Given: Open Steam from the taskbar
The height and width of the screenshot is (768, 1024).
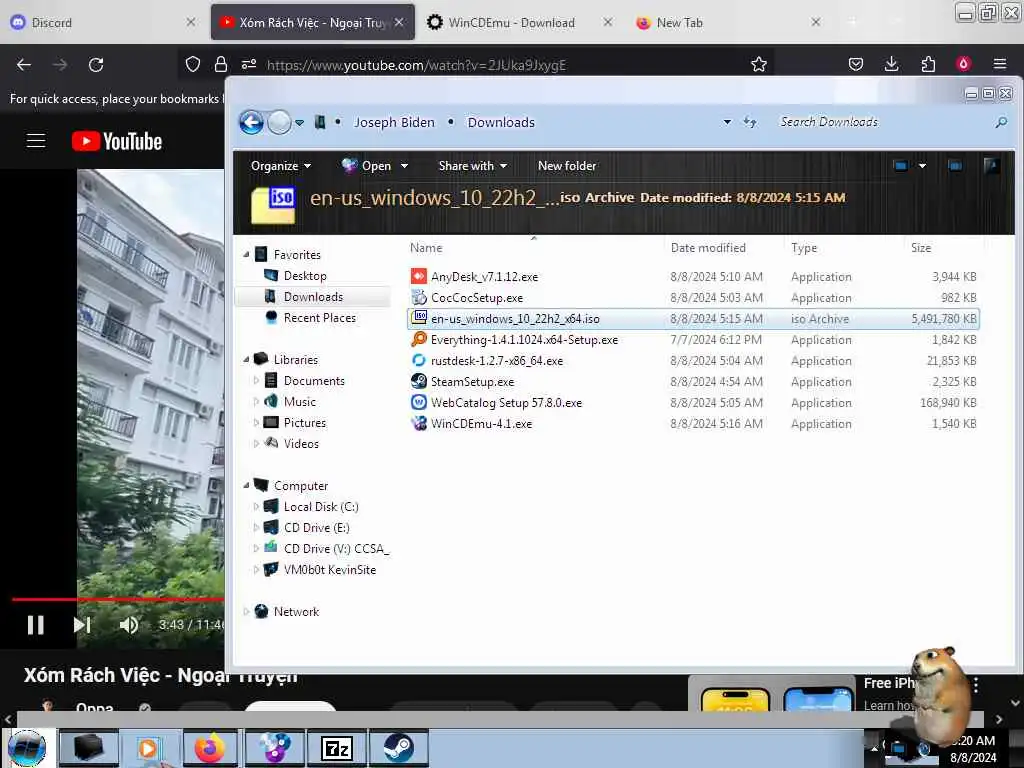Looking at the screenshot, I should coord(398,748).
